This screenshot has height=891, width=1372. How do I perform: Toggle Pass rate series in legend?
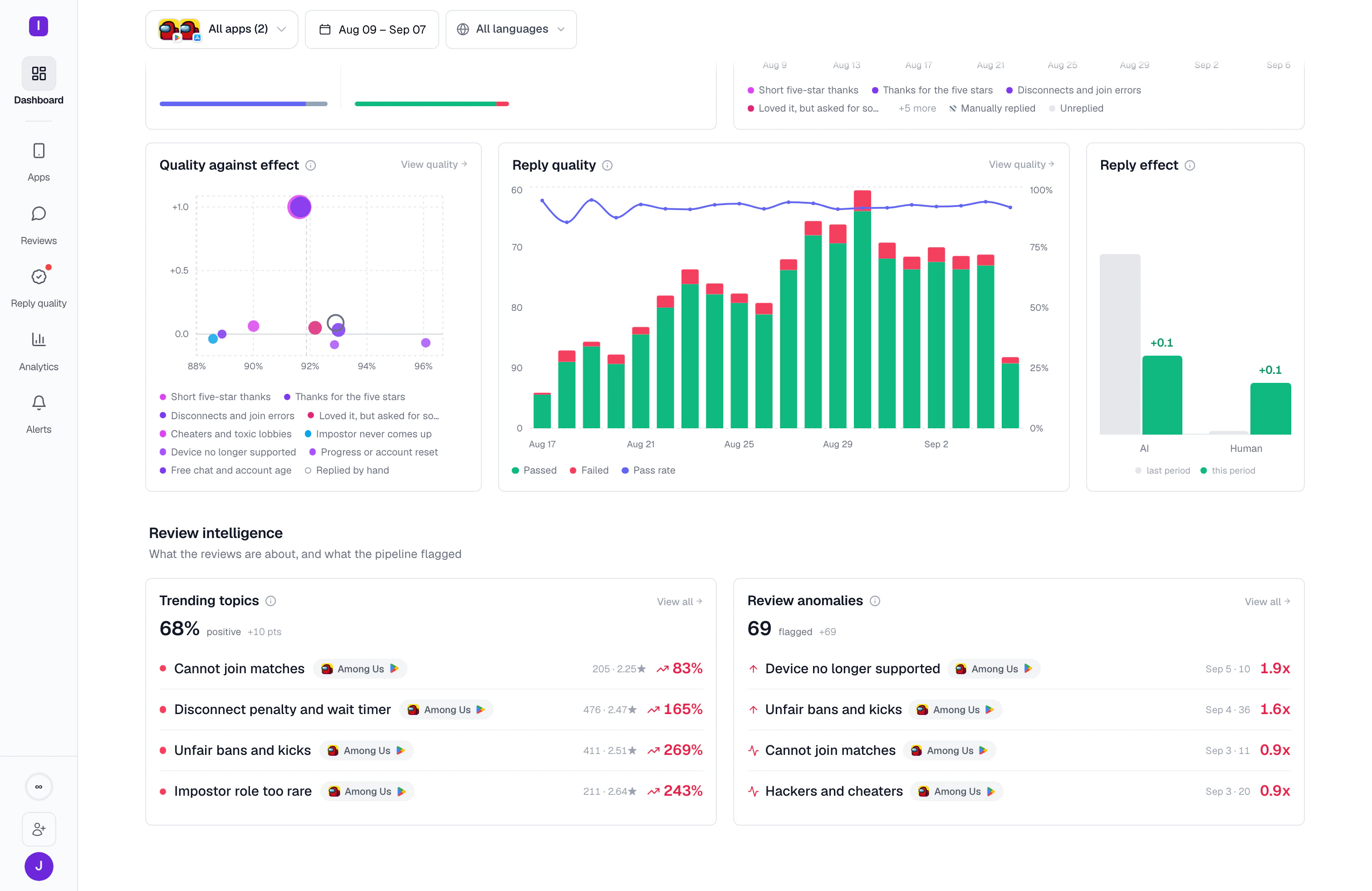point(648,470)
